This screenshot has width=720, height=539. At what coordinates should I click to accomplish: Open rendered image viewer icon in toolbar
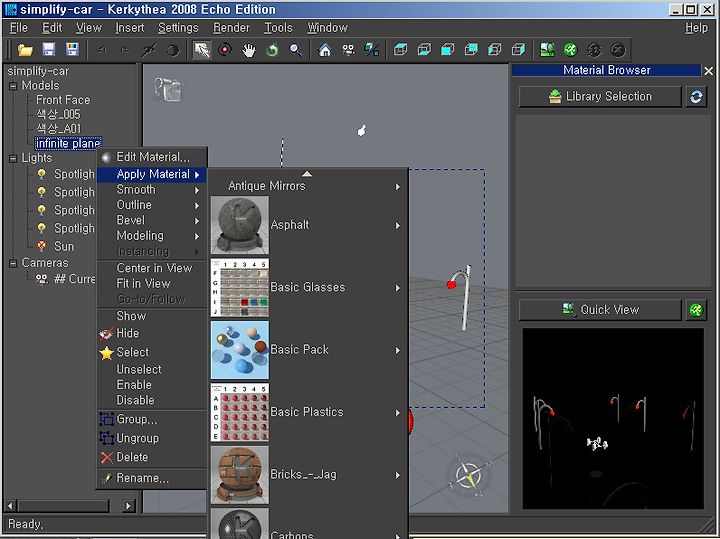pyautogui.click(x=547, y=50)
